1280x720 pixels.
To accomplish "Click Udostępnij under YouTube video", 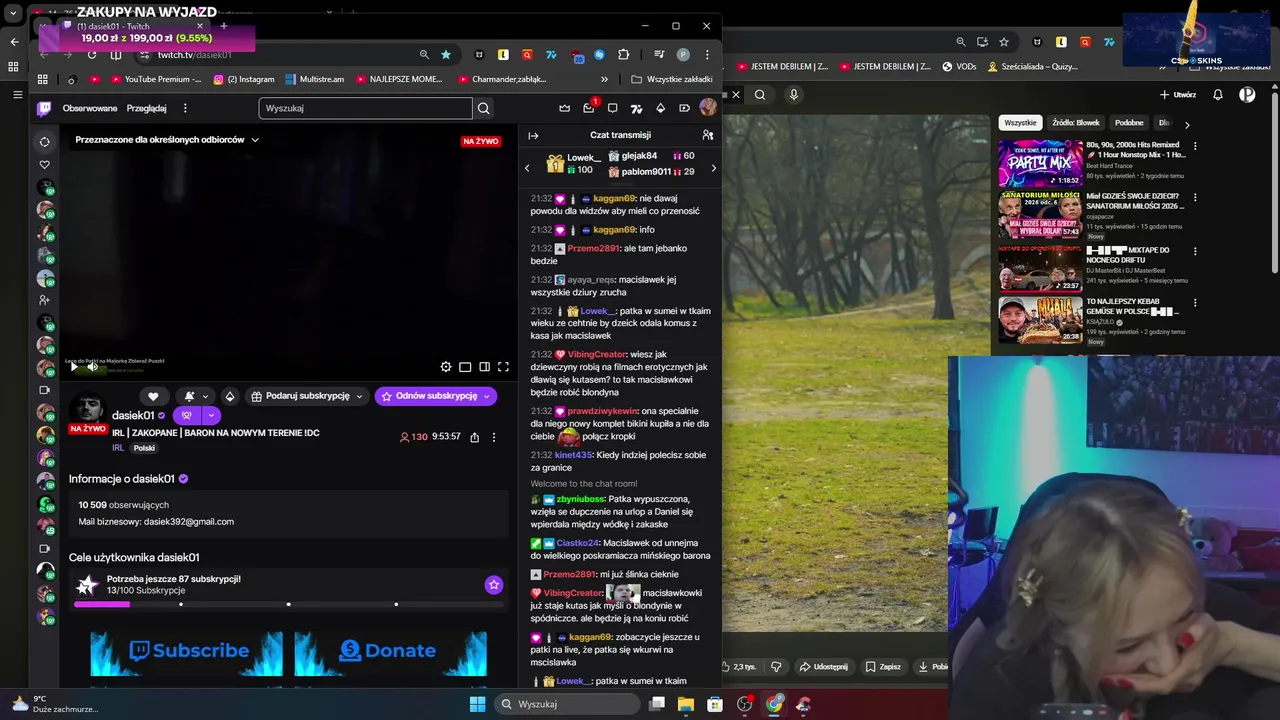I will [823, 667].
